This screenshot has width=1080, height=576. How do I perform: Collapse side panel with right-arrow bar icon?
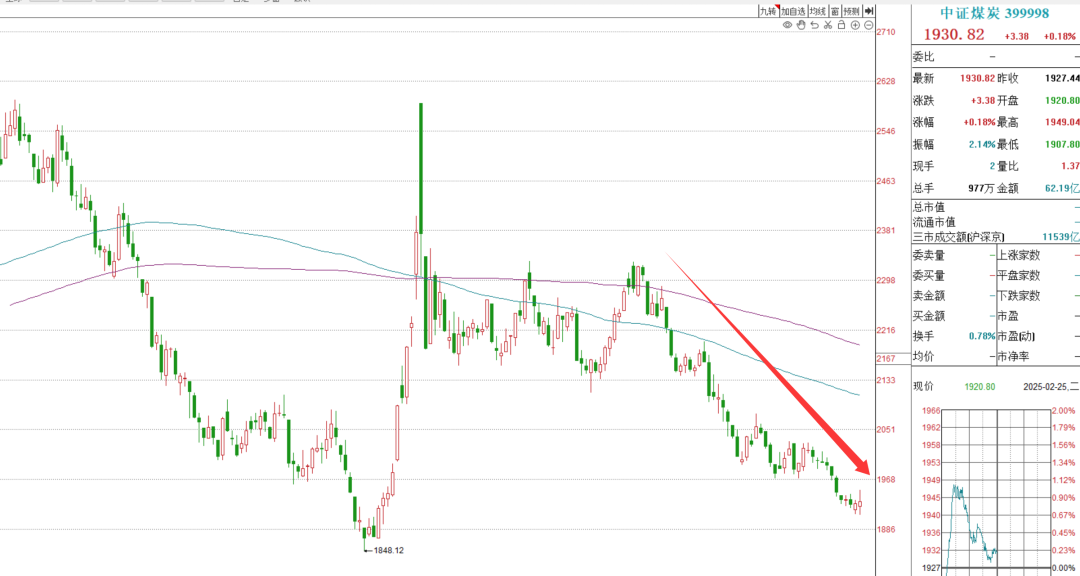869,11
